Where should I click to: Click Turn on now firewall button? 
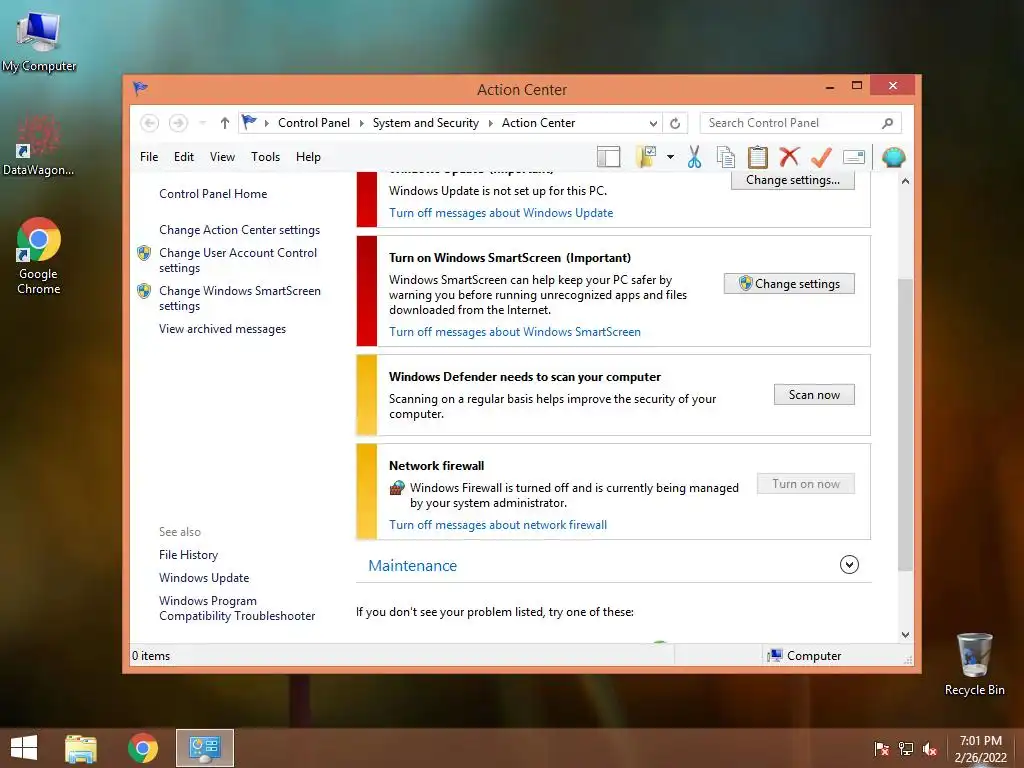[x=806, y=484]
